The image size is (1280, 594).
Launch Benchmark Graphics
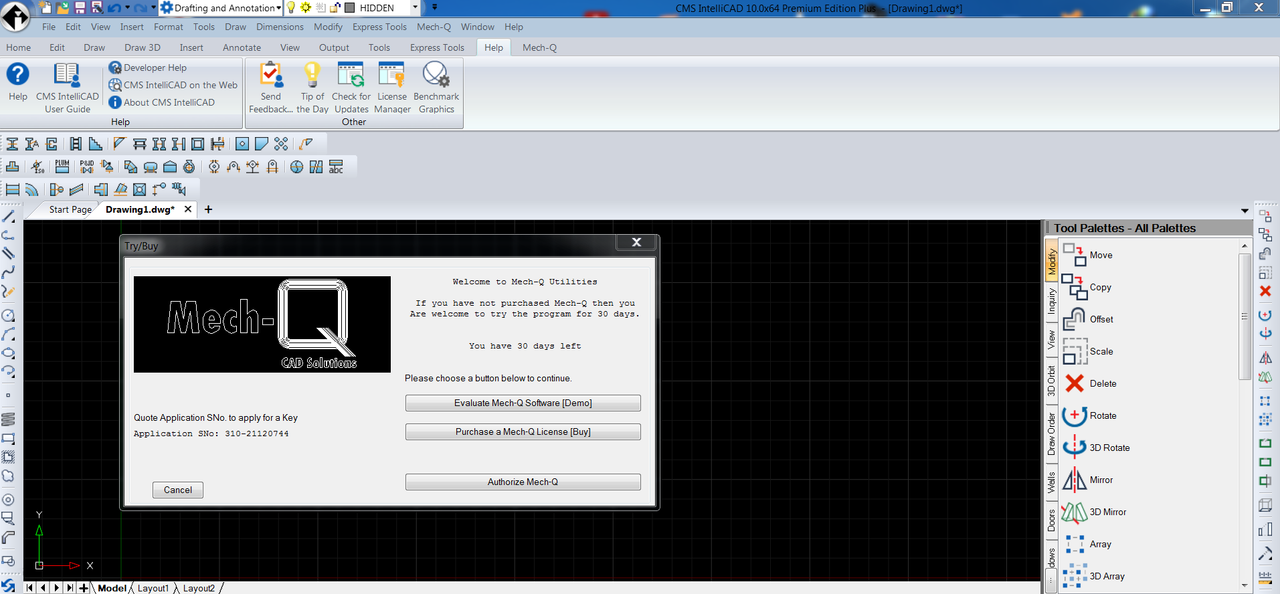tap(436, 88)
